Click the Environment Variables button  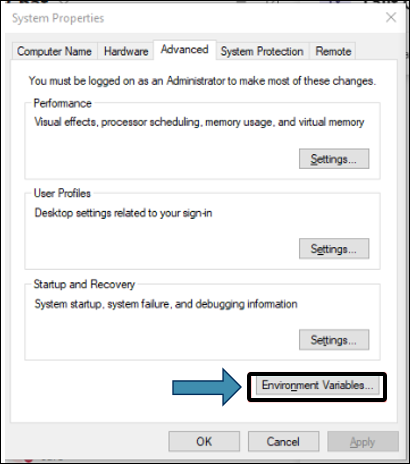tap(317, 386)
